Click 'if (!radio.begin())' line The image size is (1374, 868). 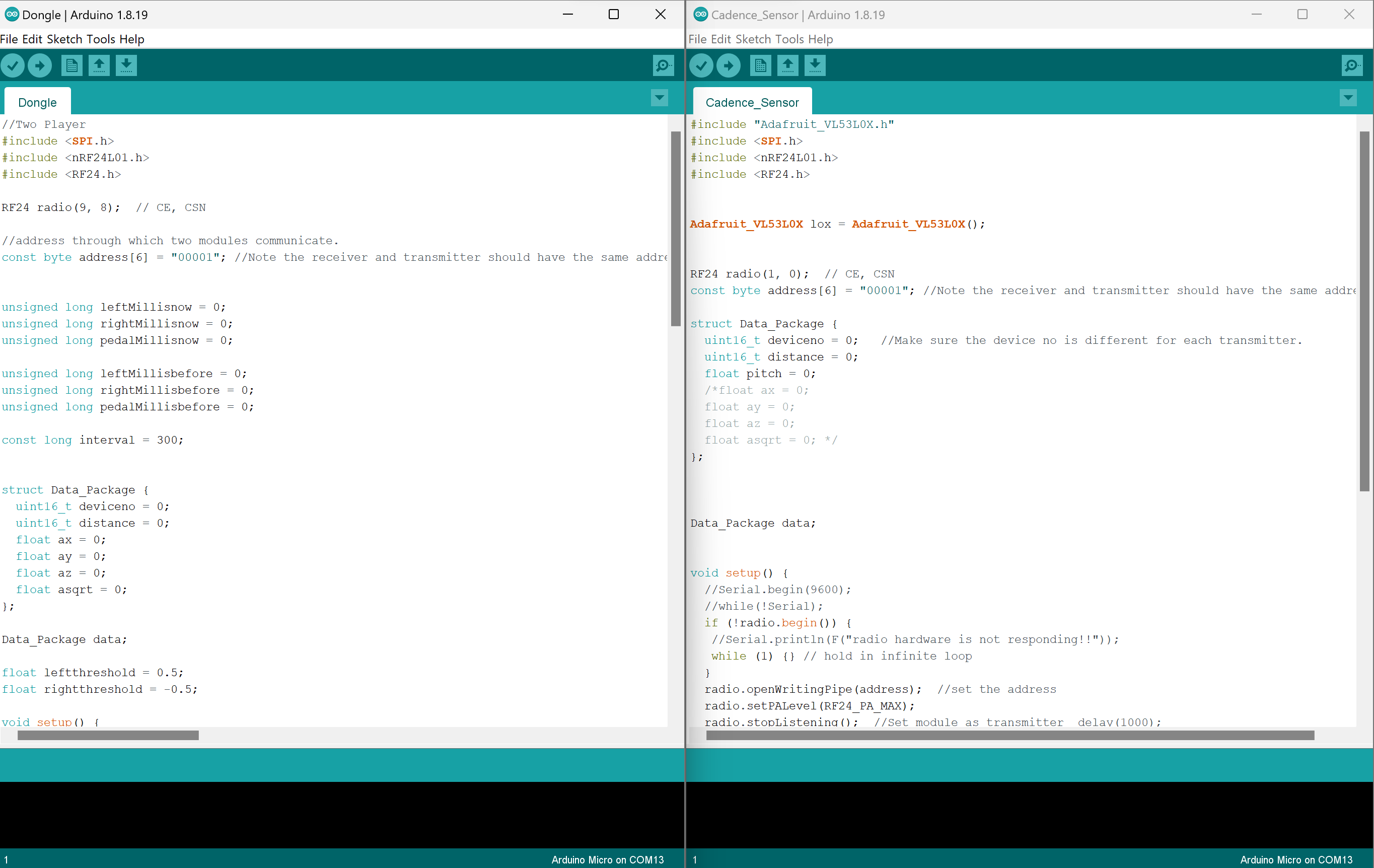(778, 623)
